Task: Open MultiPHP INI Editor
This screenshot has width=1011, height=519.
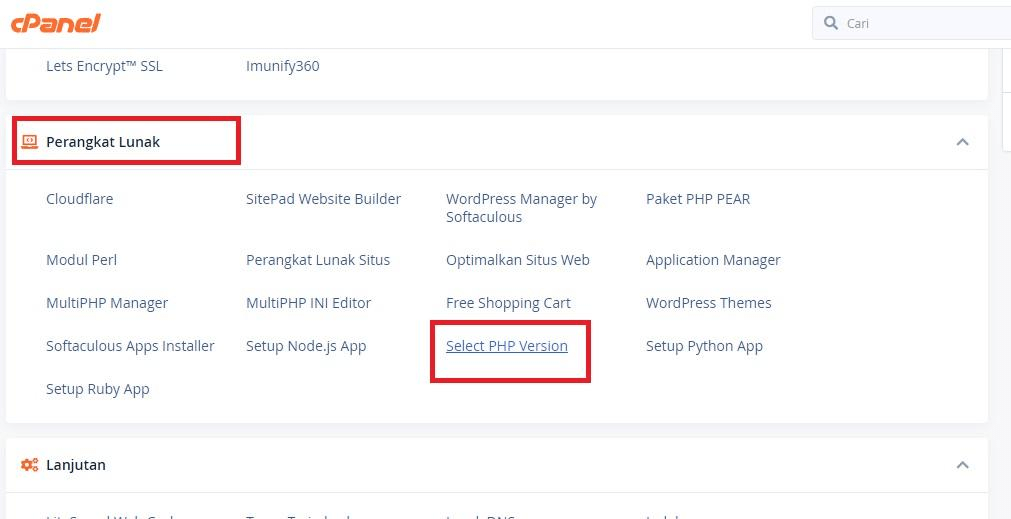Action: (x=308, y=303)
